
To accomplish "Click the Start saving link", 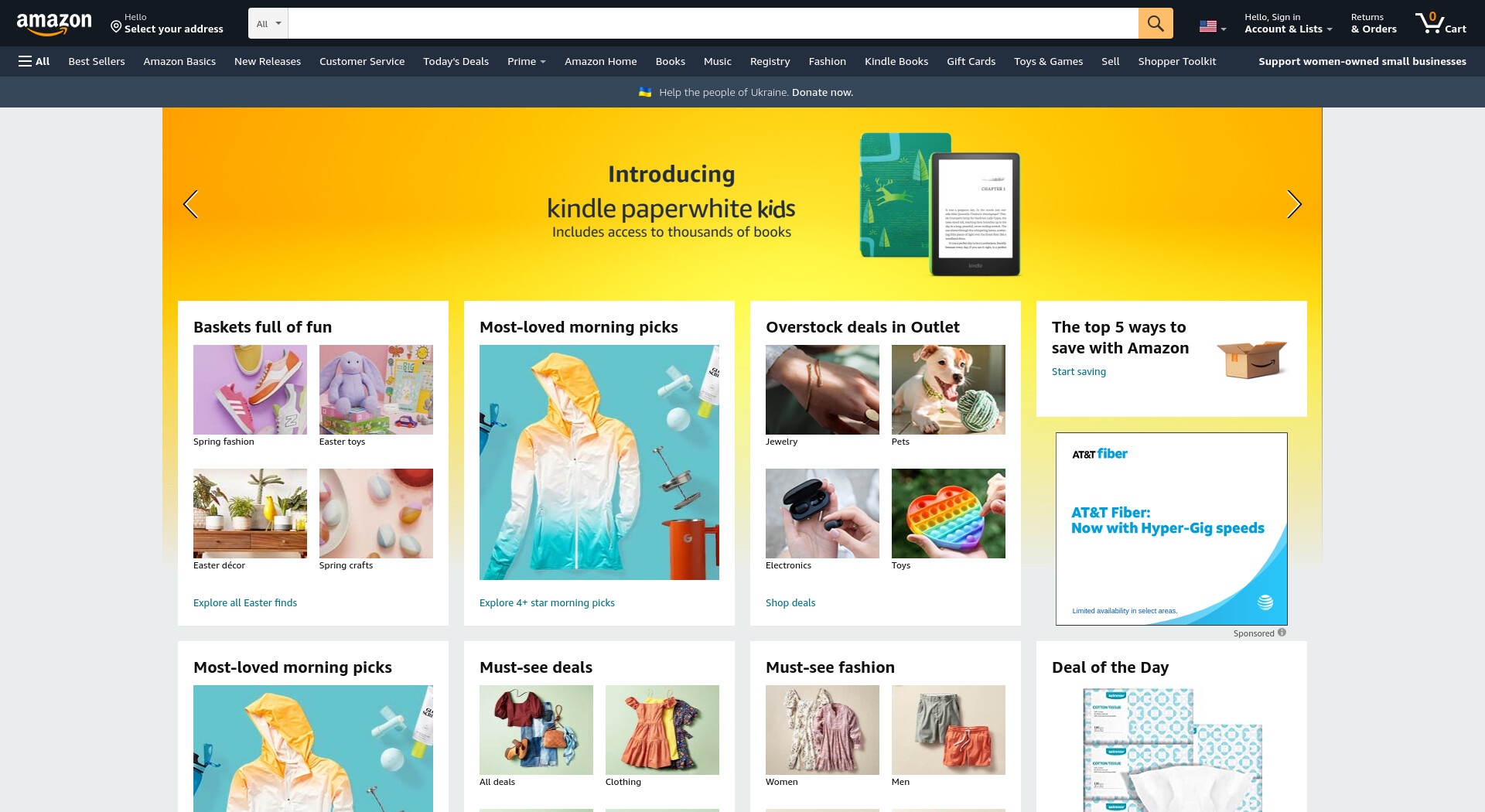I will pos(1078,371).
